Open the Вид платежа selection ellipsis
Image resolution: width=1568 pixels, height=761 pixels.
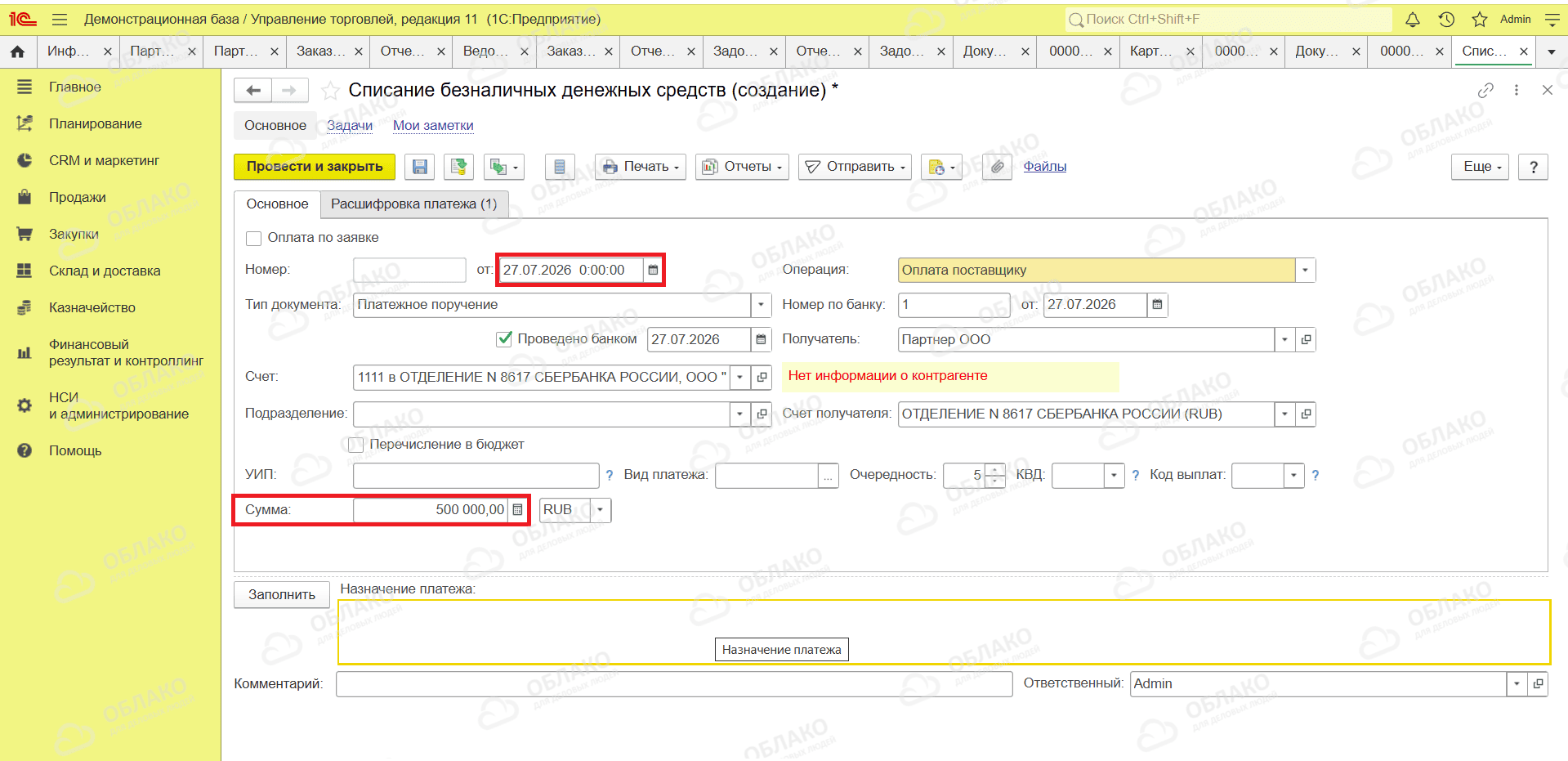pyautogui.click(x=829, y=475)
